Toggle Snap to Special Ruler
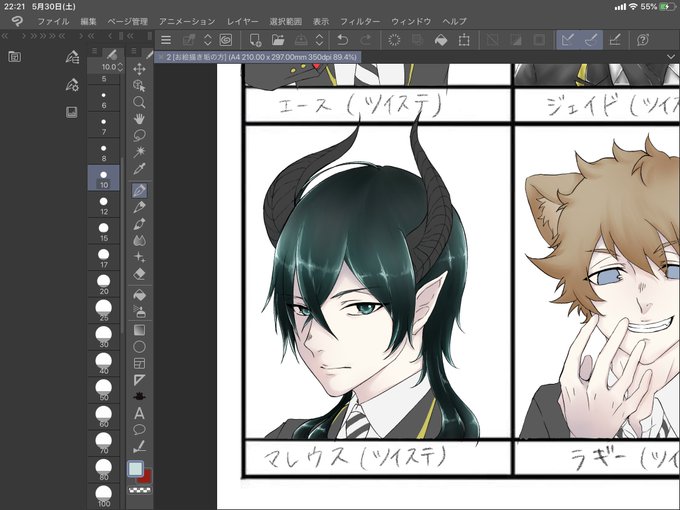The image size is (680, 510). [x=591, y=40]
